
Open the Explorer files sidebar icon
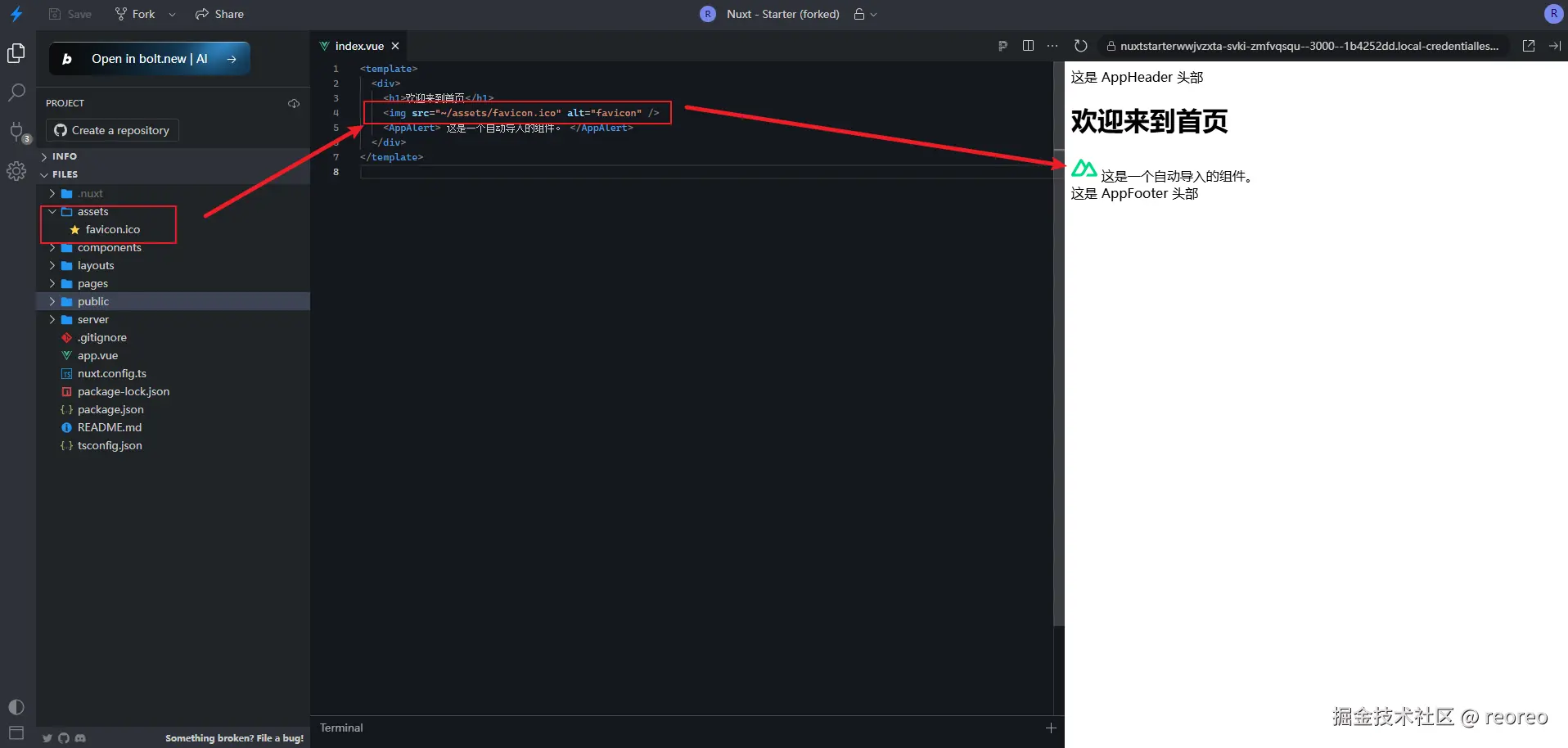coord(16,53)
